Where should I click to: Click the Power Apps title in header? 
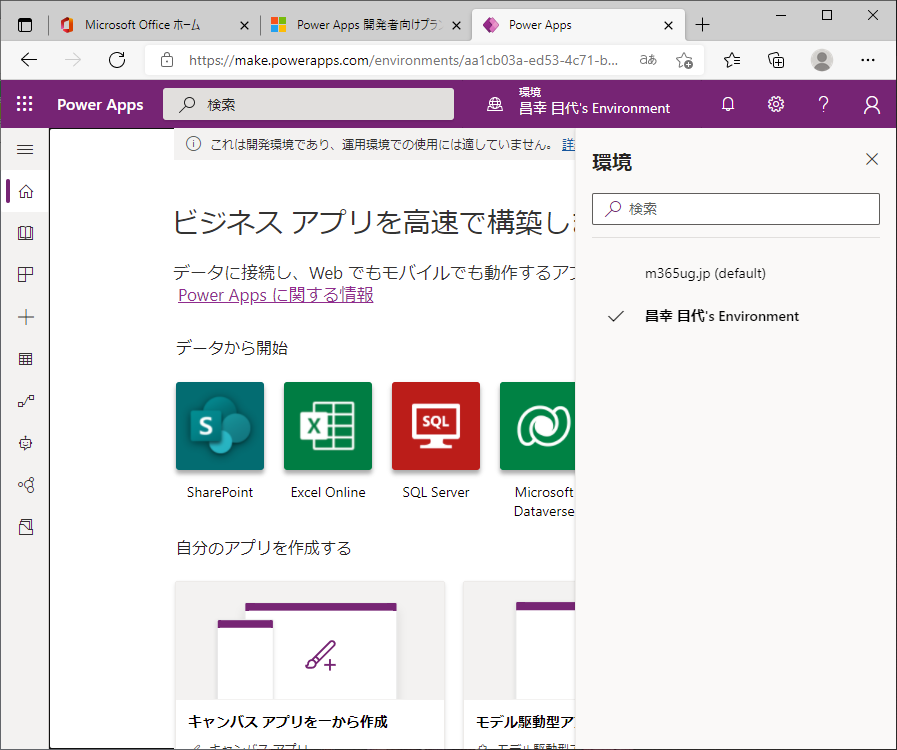pyautogui.click(x=100, y=105)
